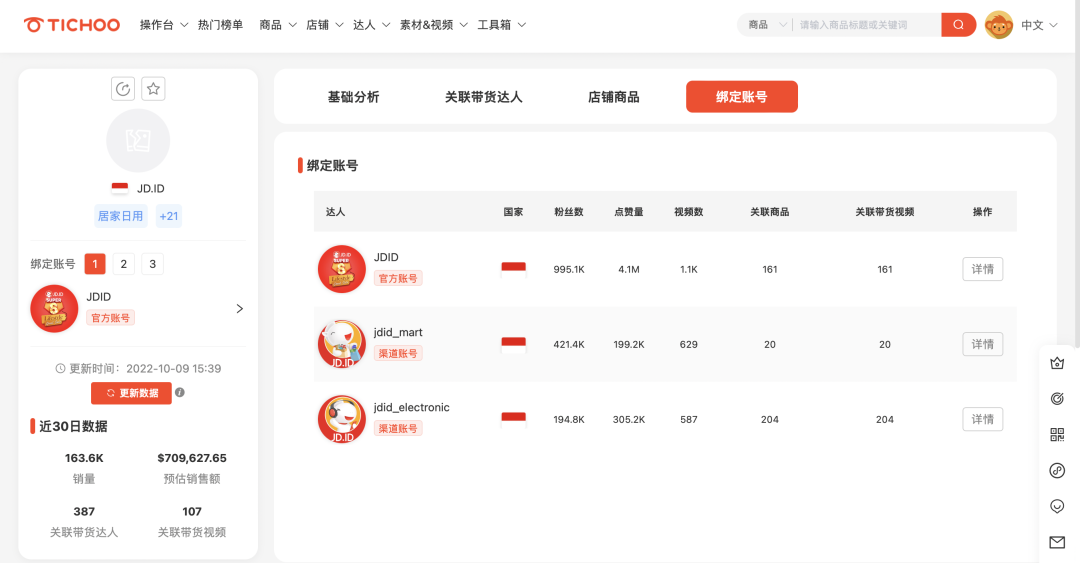Select bound account page 3

[x=153, y=264]
